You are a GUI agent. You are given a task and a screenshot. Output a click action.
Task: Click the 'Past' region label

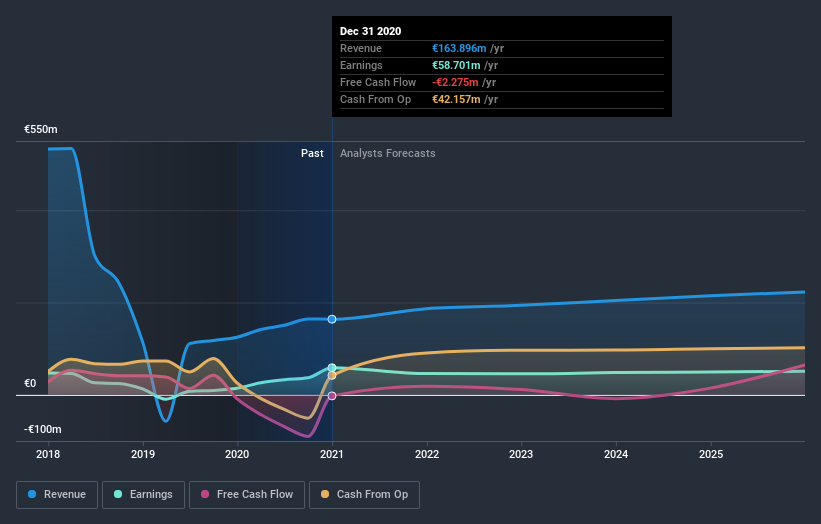312,153
